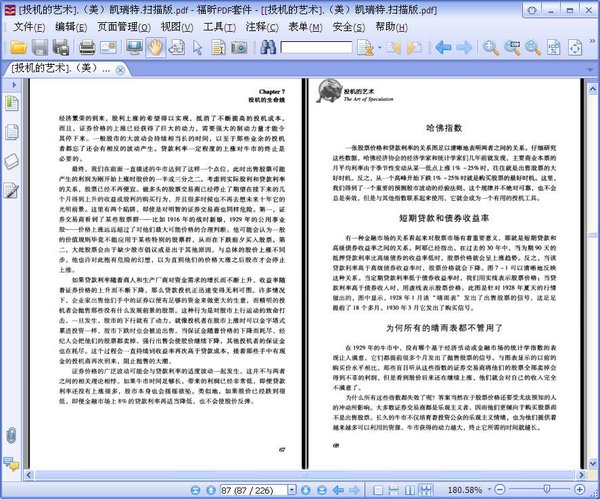Click the find previous result icon

(x=393, y=48)
